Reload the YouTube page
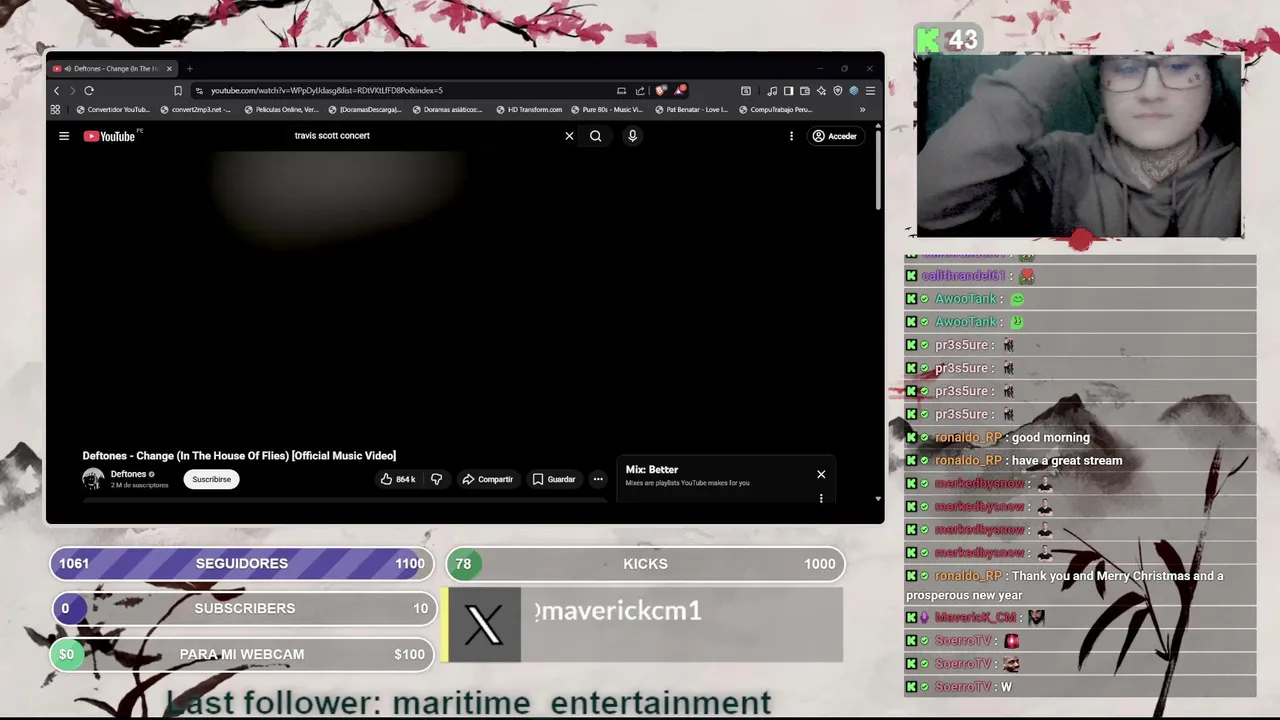Image resolution: width=1280 pixels, height=720 pixels. 89,90
